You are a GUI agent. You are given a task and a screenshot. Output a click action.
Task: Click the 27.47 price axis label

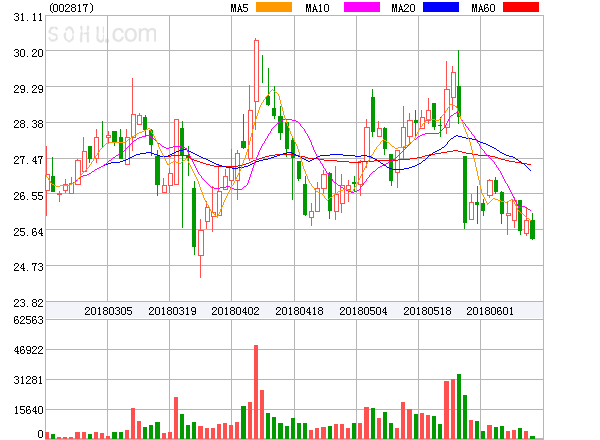28,160
